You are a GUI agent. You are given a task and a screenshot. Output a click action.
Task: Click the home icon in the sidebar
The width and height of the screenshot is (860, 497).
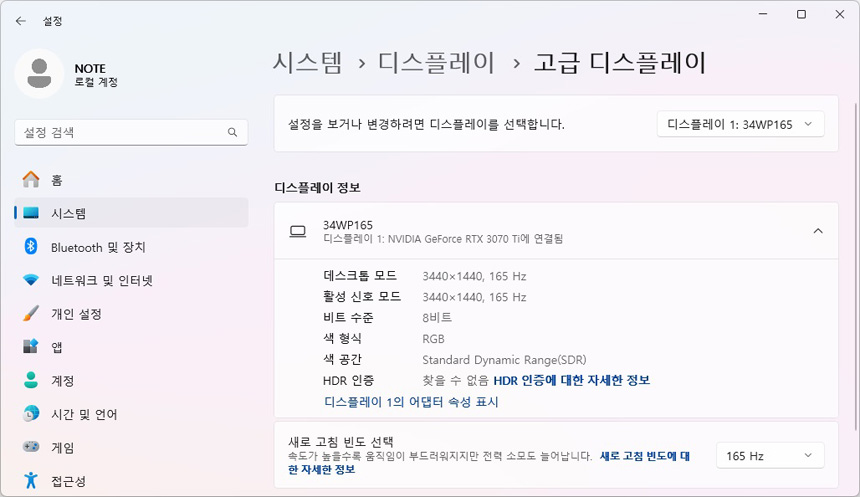pyautogui.click(x=31, y=180)
